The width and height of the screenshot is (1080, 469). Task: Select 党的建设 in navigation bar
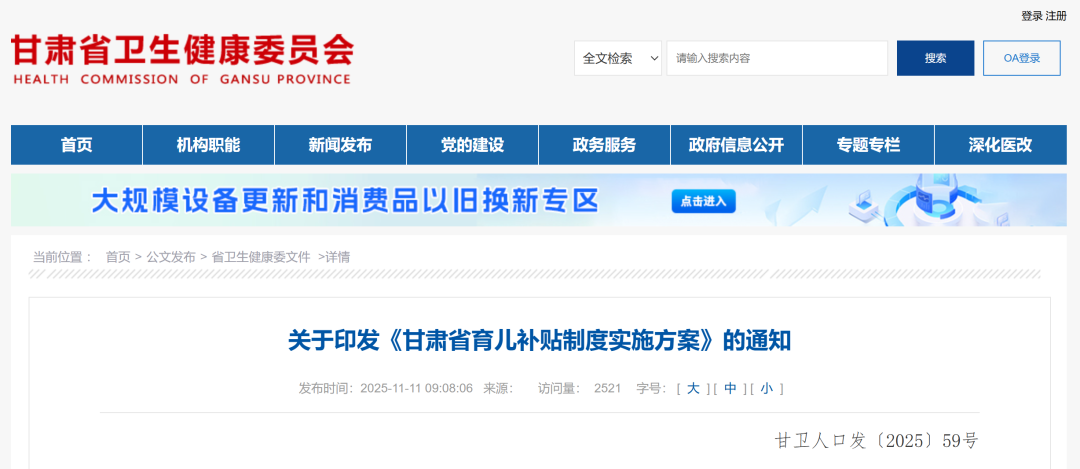[472, 145]
